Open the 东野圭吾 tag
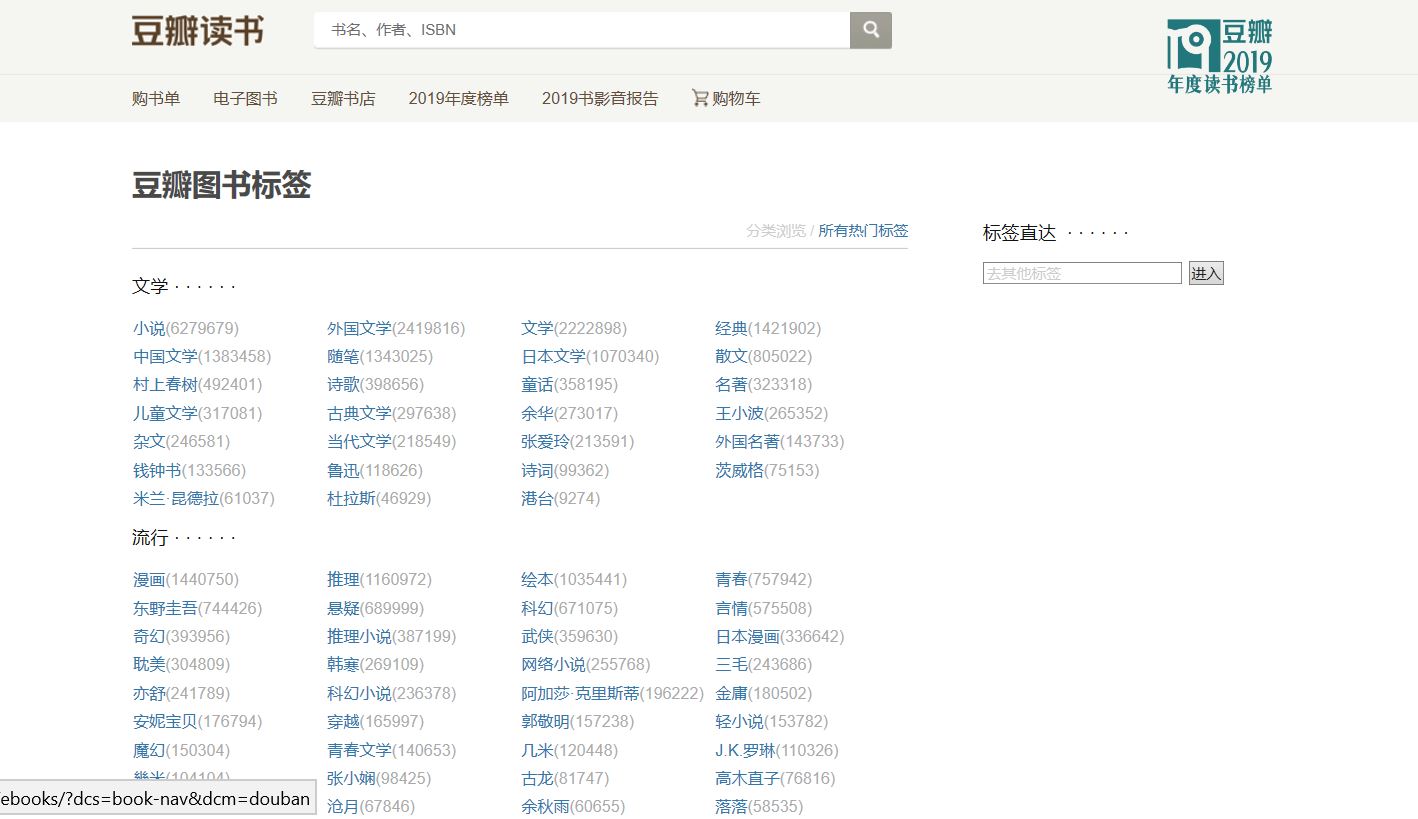This screenshot has width=1418, height=819. coord(165,608)
